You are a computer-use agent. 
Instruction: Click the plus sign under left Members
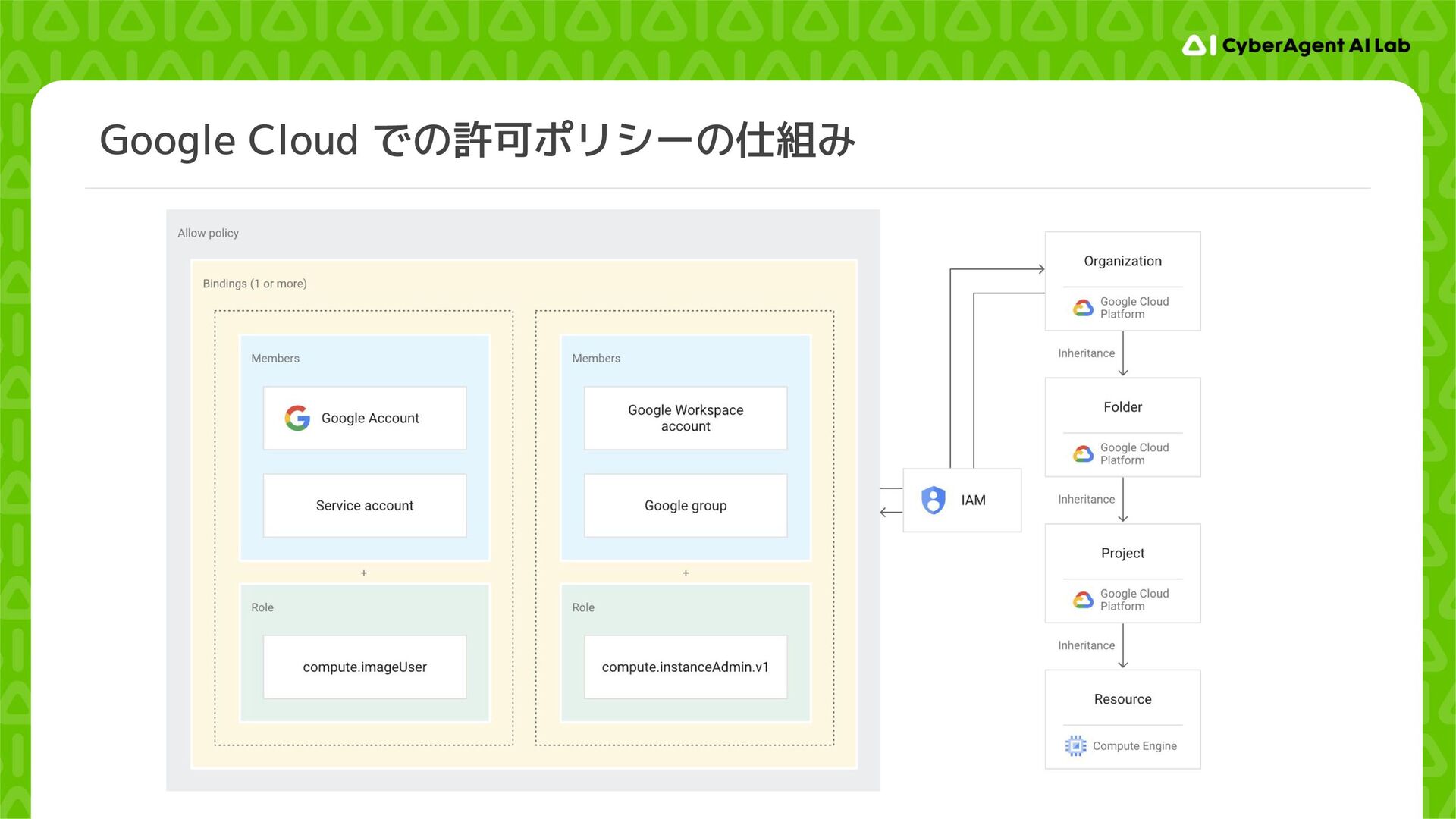(x=364, y=573)
